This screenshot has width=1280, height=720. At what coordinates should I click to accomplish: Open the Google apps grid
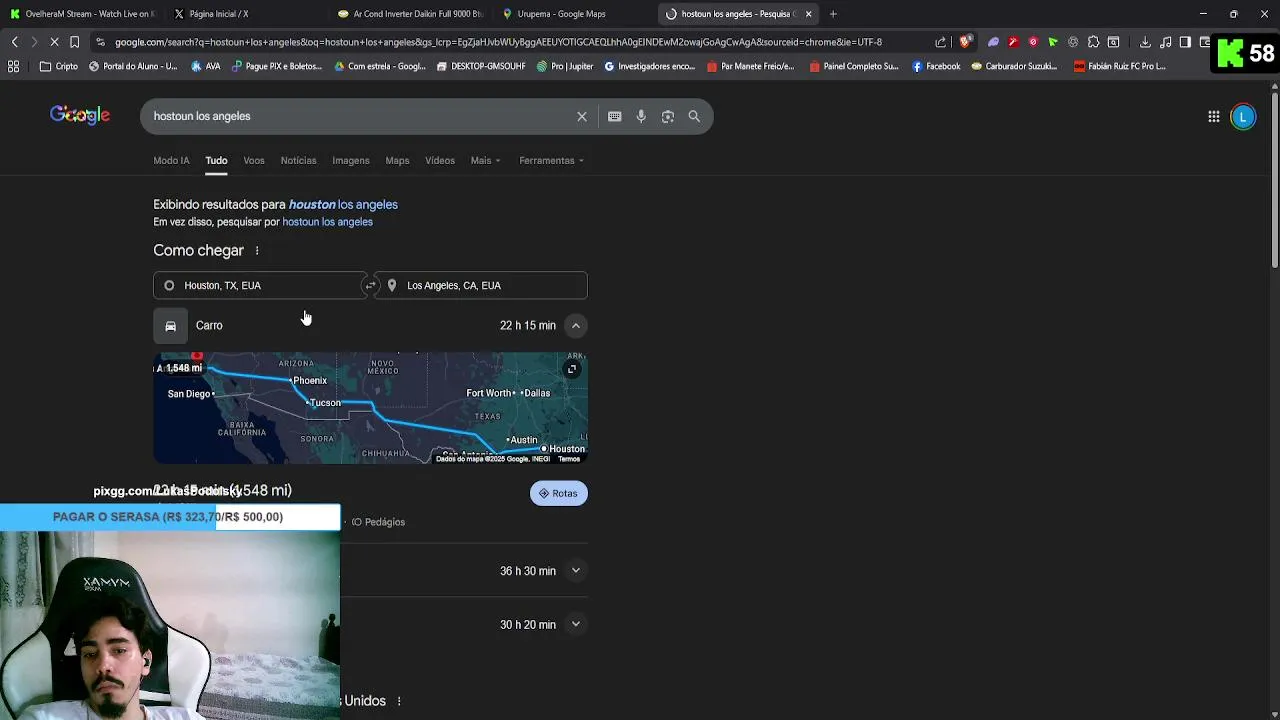click(1214, 117)
